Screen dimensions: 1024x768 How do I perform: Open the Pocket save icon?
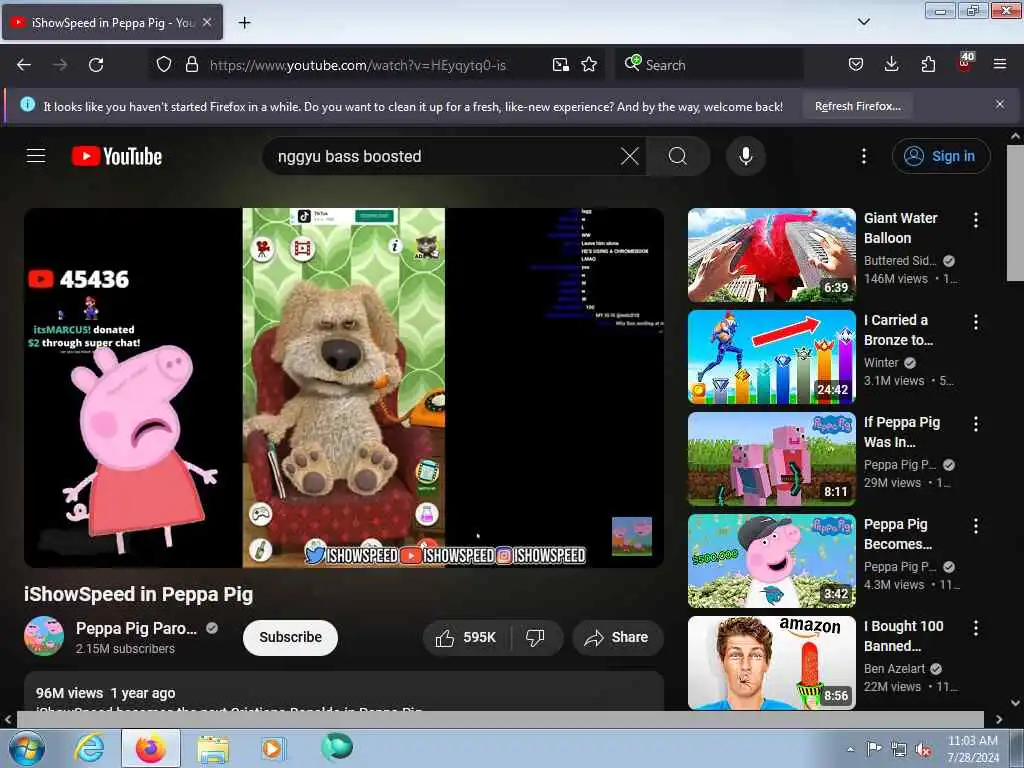(856, 65)
